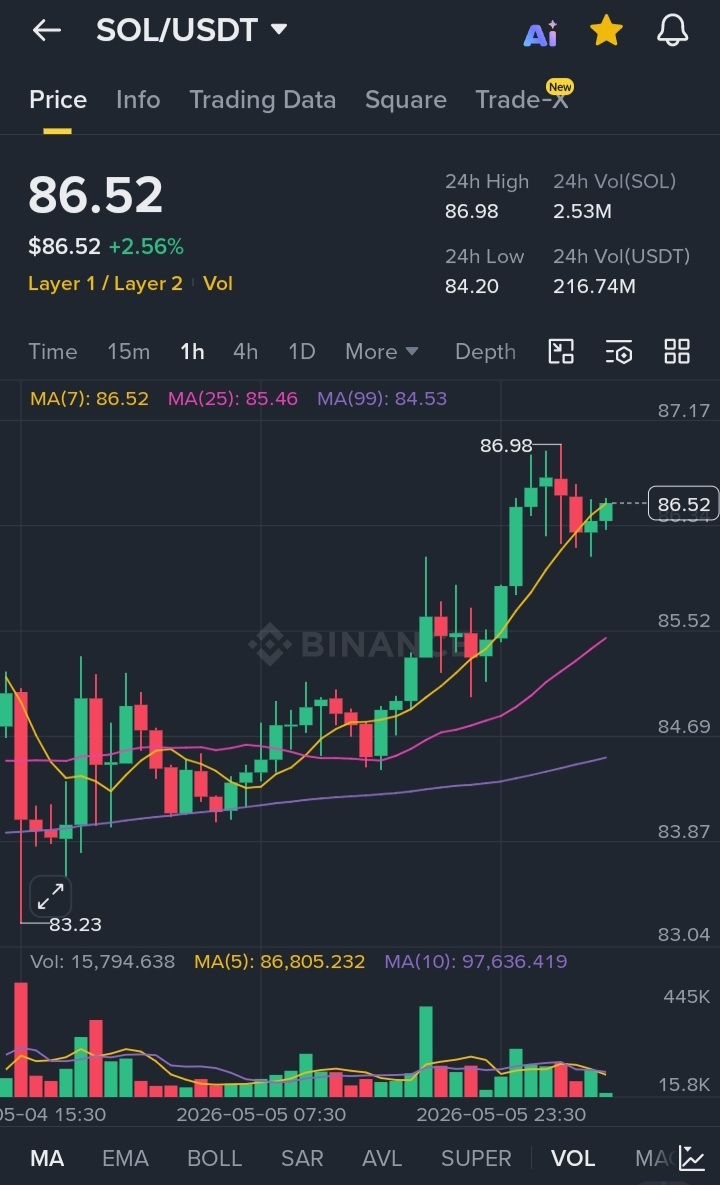This screenshot has height=1185, width=720.
Task: Select the 1D chart interval
Action: pyautogui.click(x=301, y=351)
